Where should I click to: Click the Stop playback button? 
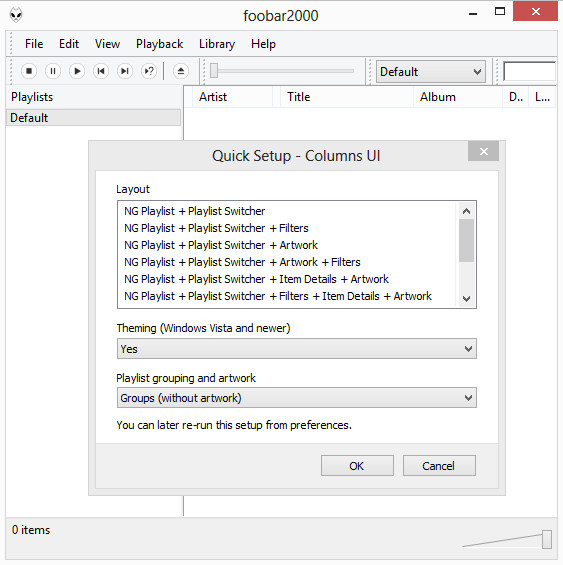point(29,71)
